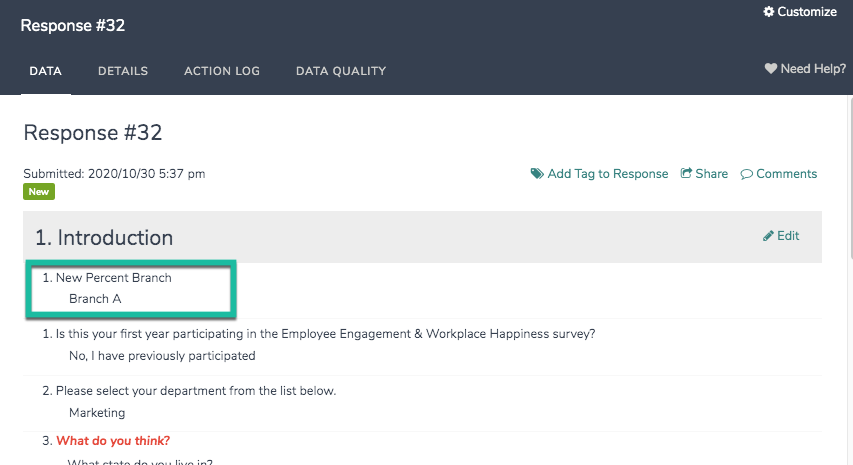Click the tag icon beside Add Tag

point(537,174)
